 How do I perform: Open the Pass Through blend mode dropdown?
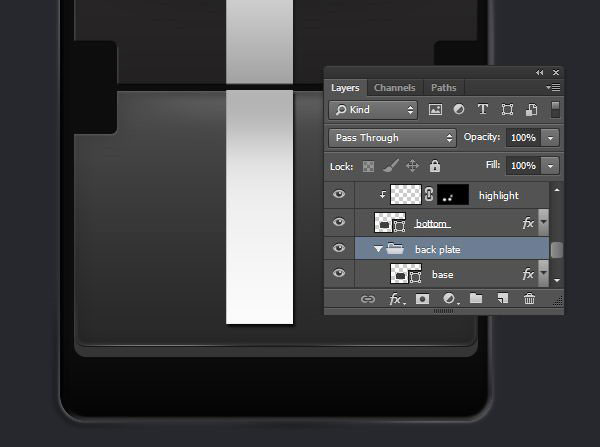click(392, 138)
